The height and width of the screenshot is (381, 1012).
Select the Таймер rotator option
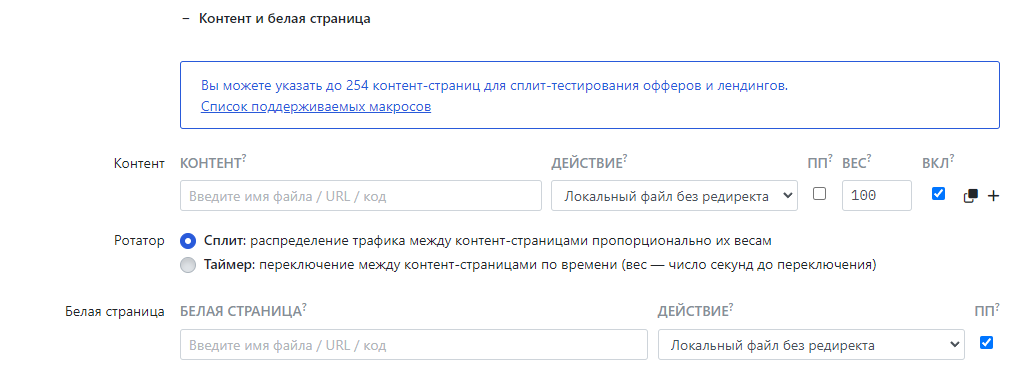(x=188, y=265)
